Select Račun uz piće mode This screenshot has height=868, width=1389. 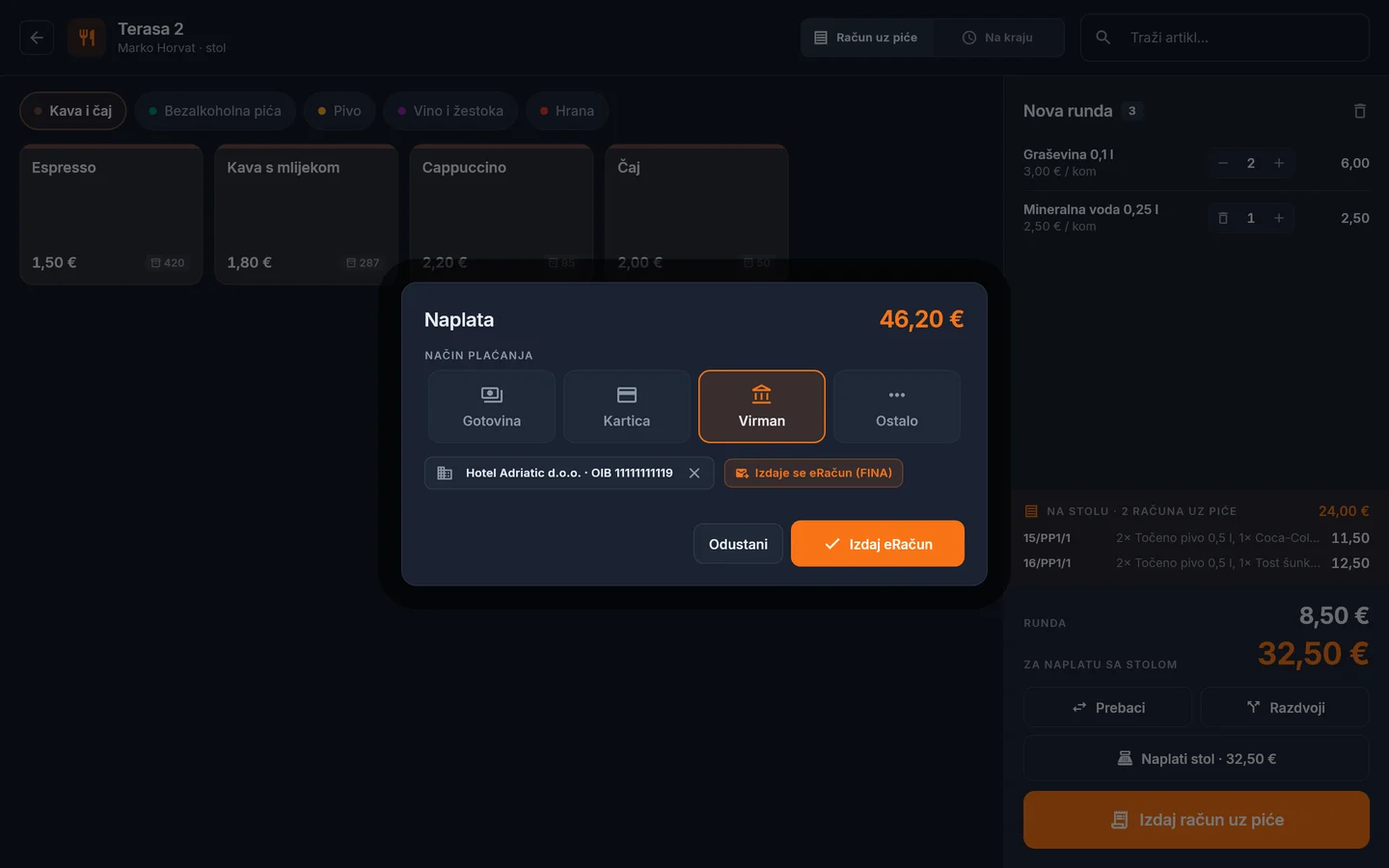866,38
